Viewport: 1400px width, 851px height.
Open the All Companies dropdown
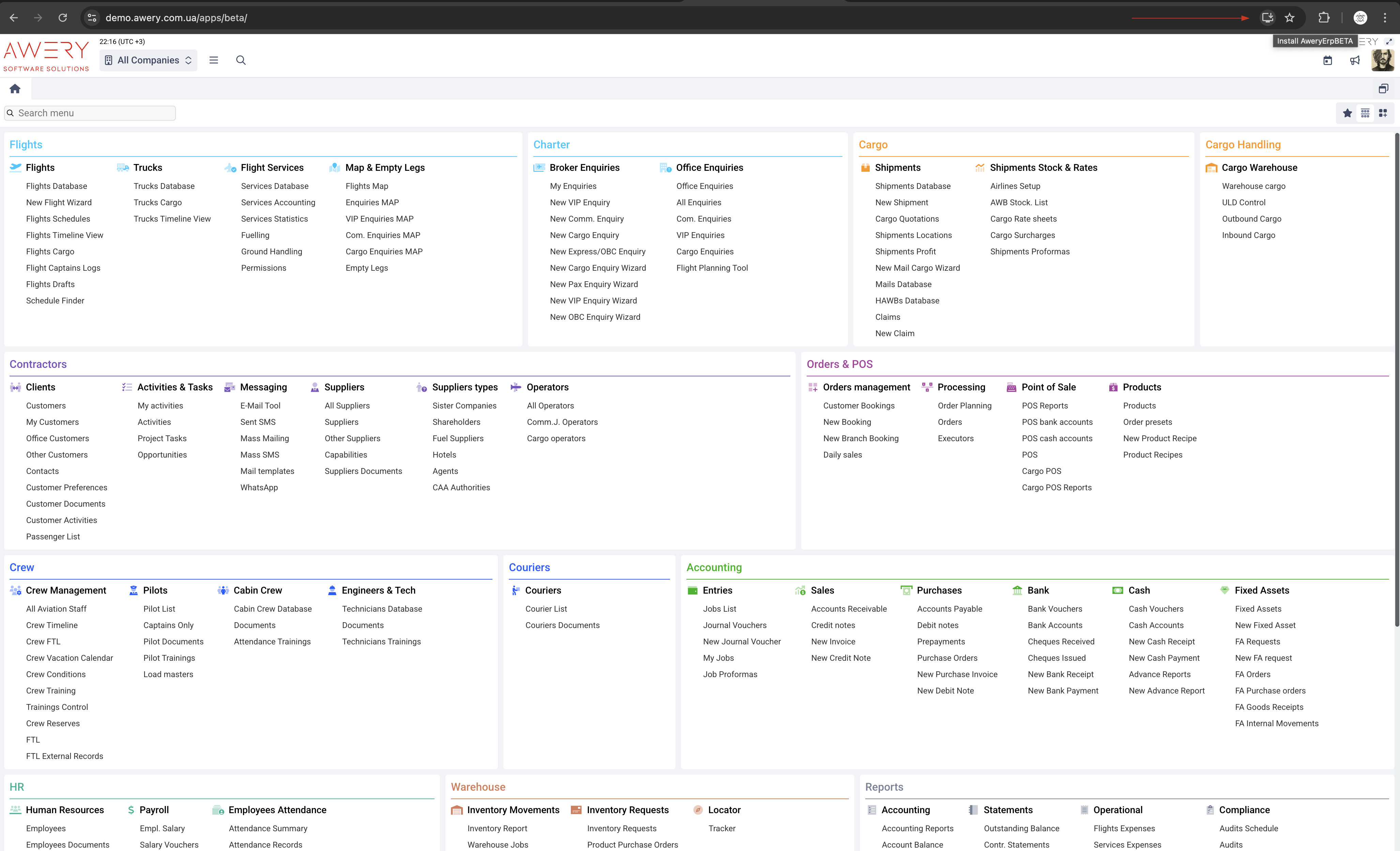[x=148, y=60]
